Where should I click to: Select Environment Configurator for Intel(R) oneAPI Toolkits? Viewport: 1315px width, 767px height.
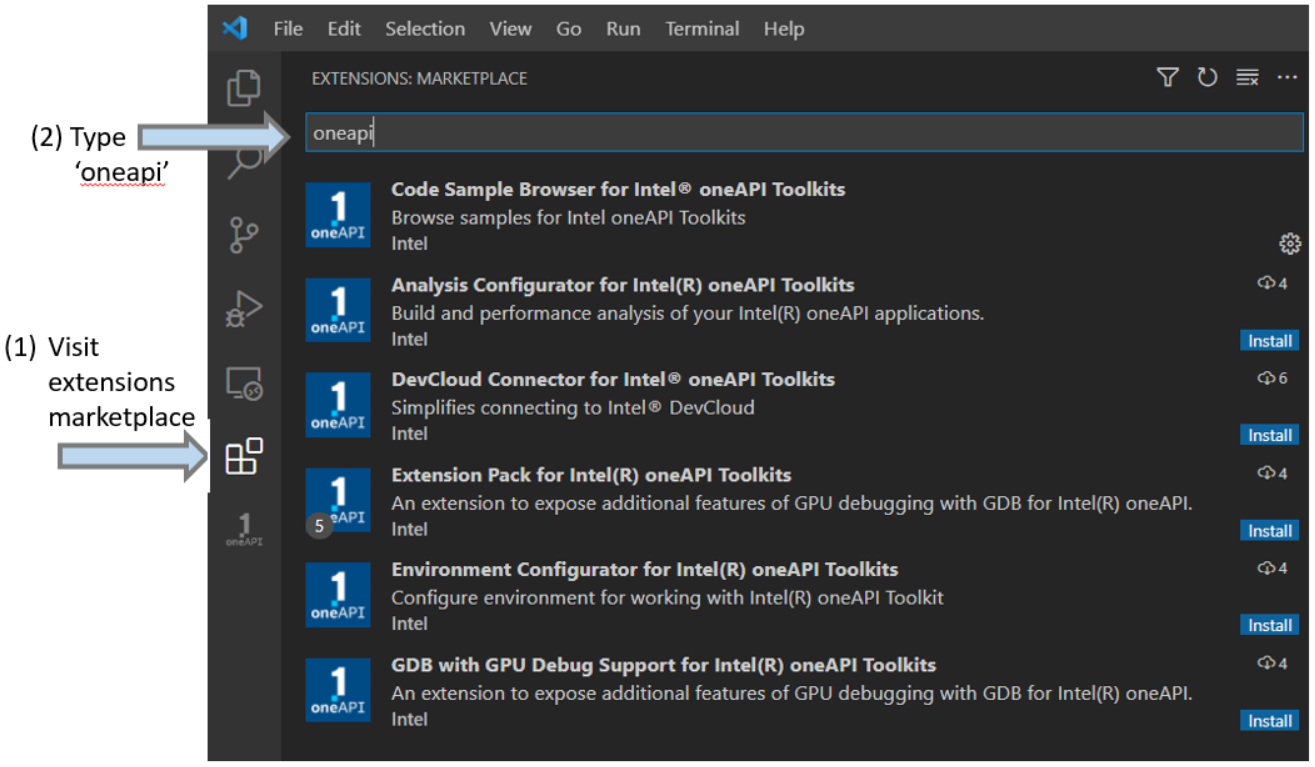(x=645, y=570)
